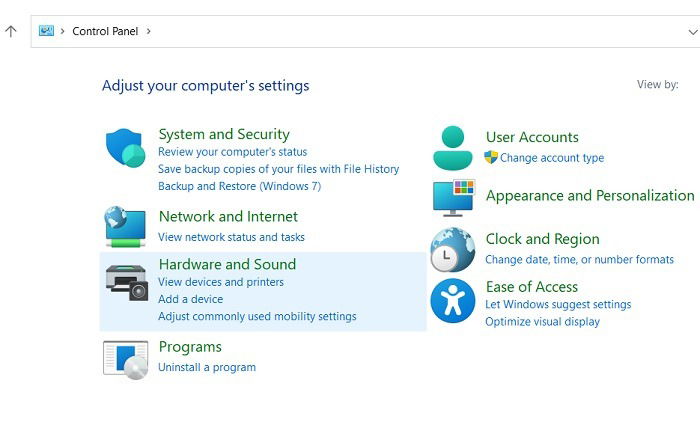Click the Control Panel icon in address bar
The image size is (700, 422).
pyautogui.click(x=46, y=31)
